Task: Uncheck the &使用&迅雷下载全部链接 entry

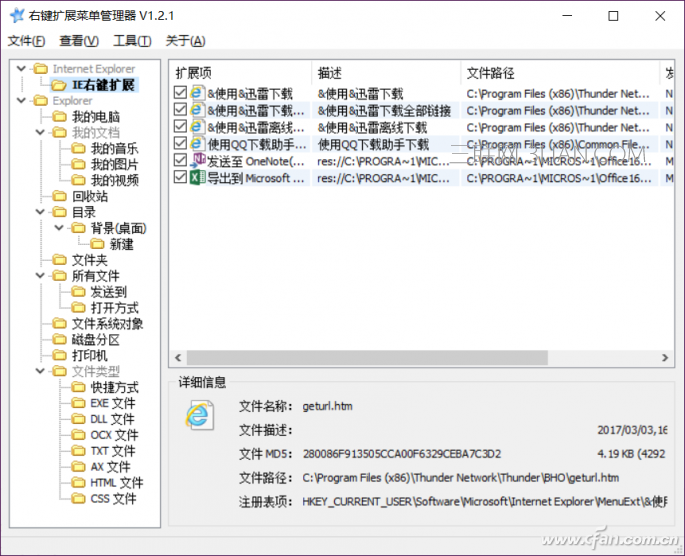Action: 180,109
